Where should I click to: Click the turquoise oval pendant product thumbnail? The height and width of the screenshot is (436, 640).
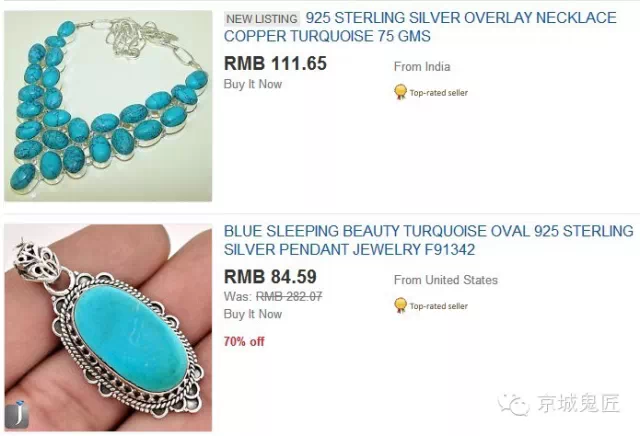108,327
